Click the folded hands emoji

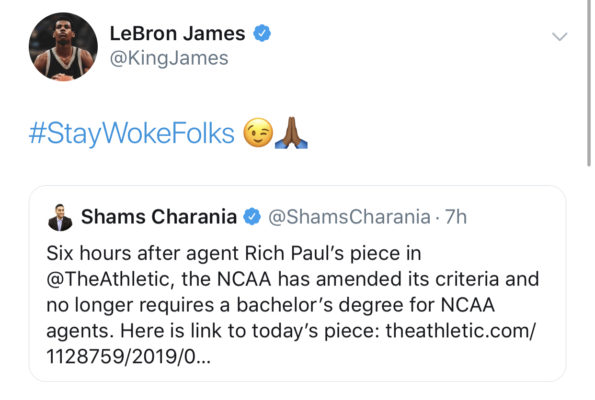click(291, 133)
